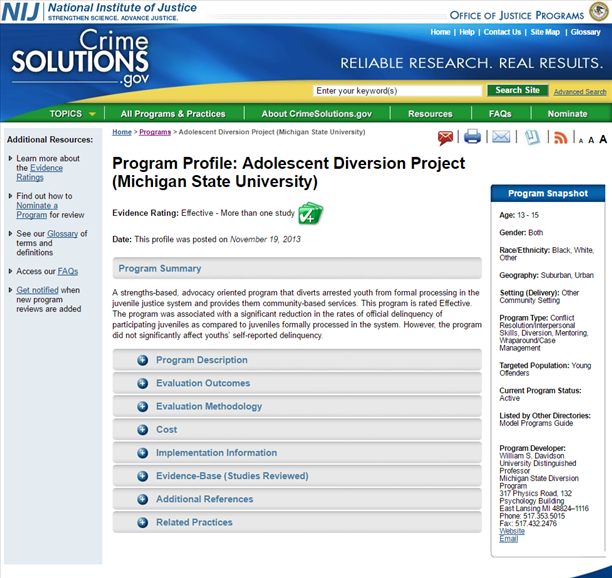Expand the Additional References section
The image size is (612, 578).
297,499
